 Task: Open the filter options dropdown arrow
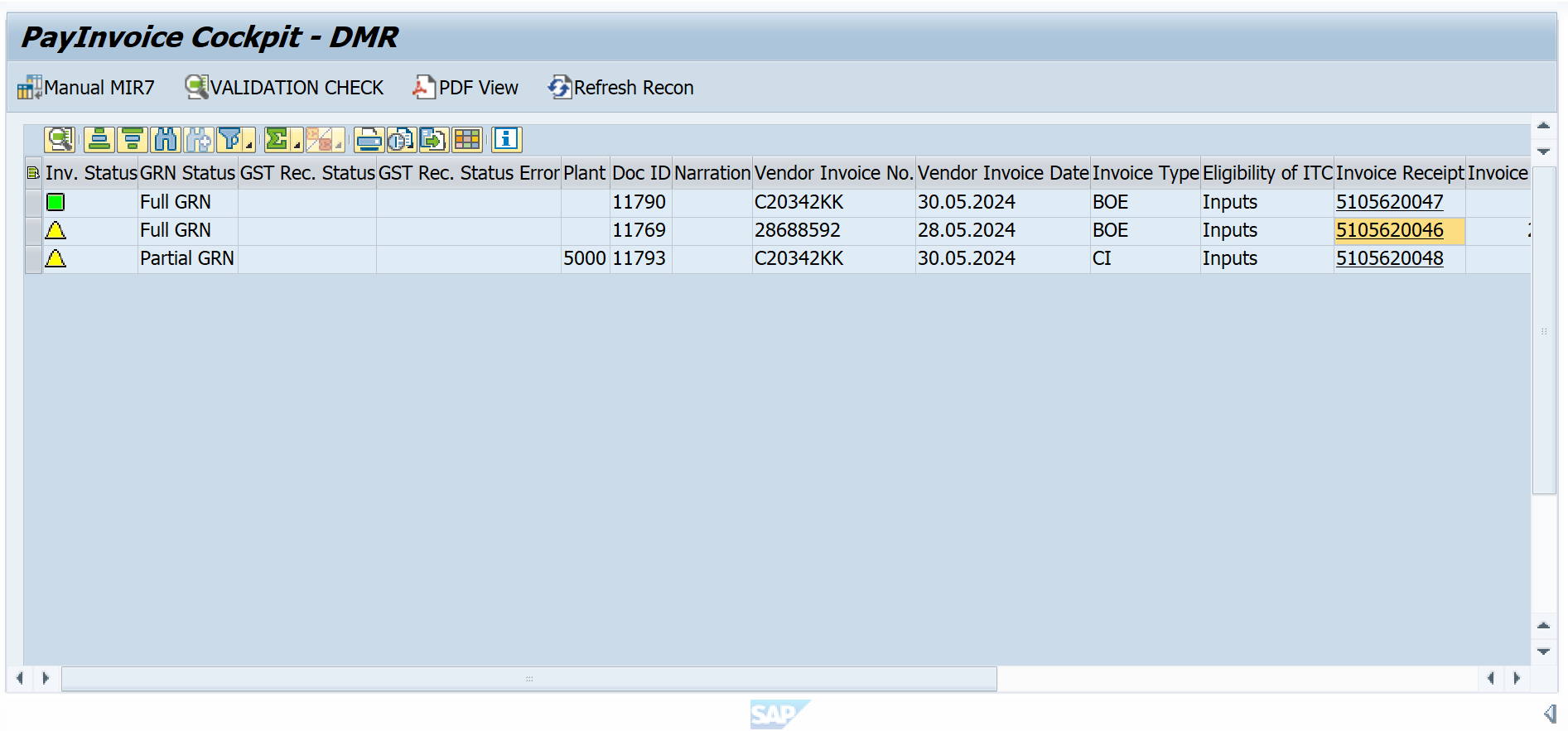click(x=249, y=145)
